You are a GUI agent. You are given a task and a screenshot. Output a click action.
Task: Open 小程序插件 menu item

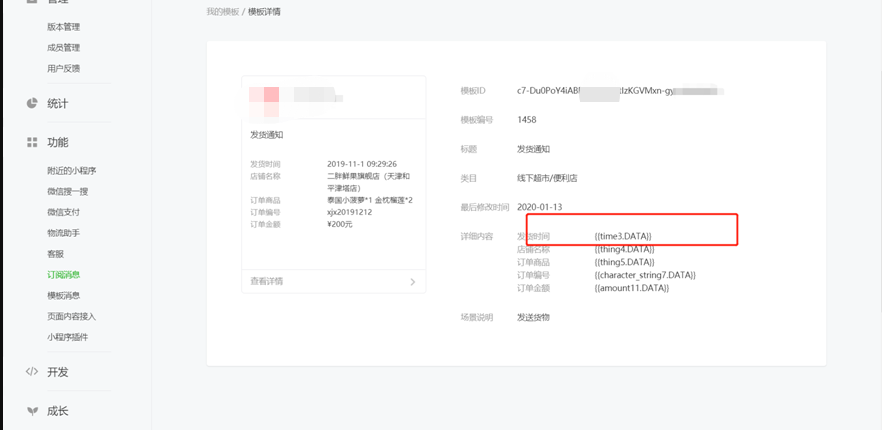tap(68, 337)
